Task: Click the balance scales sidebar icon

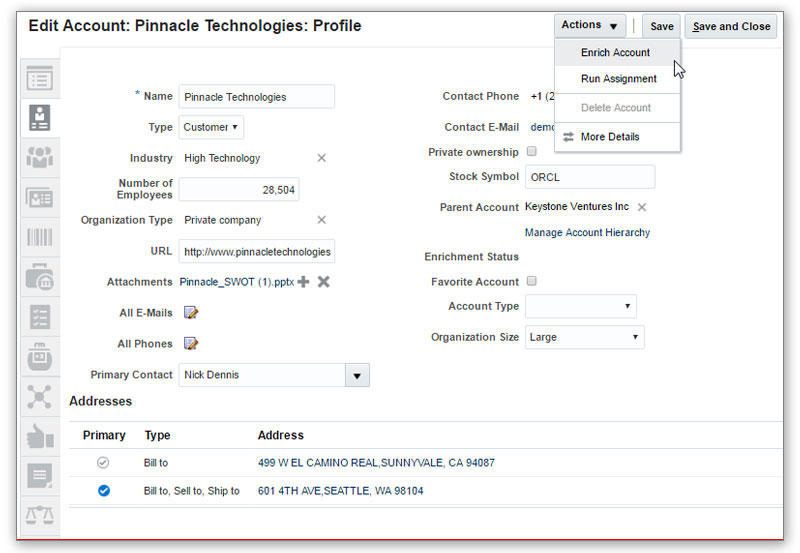Action: tap(38, 515)
